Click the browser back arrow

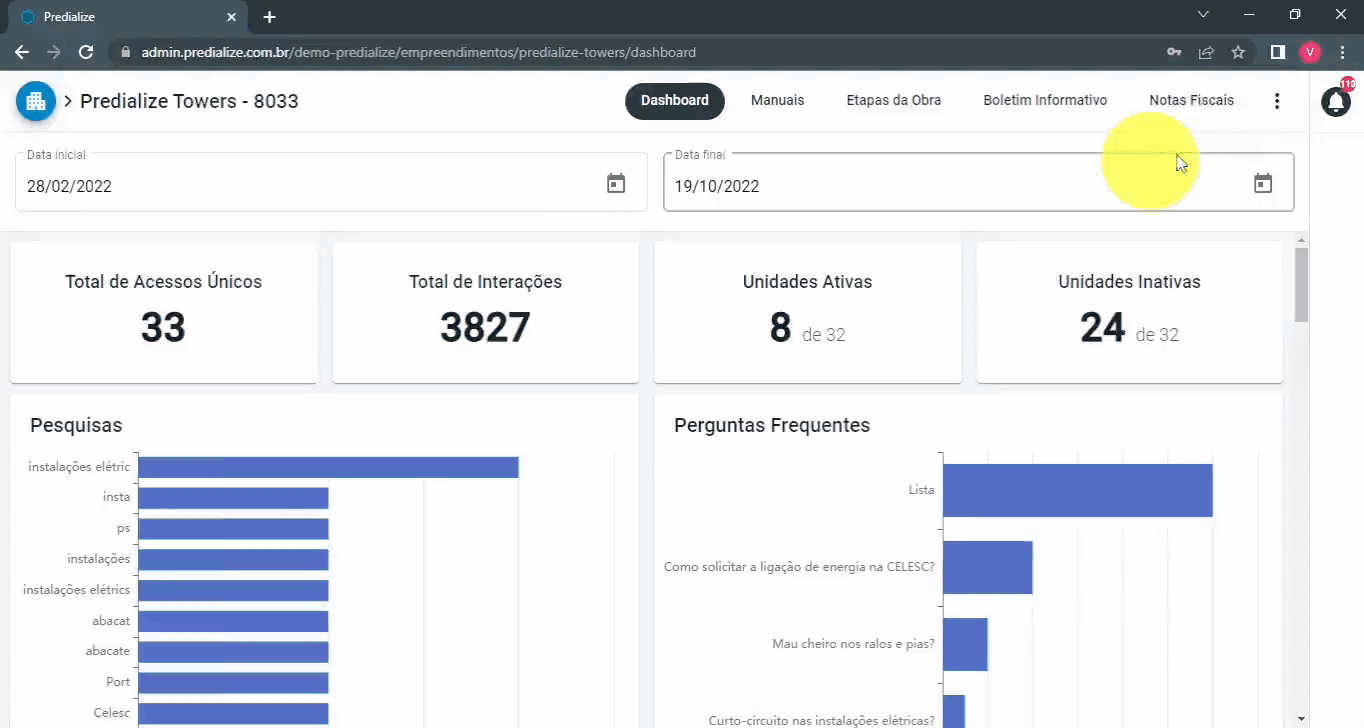(22, 52)
